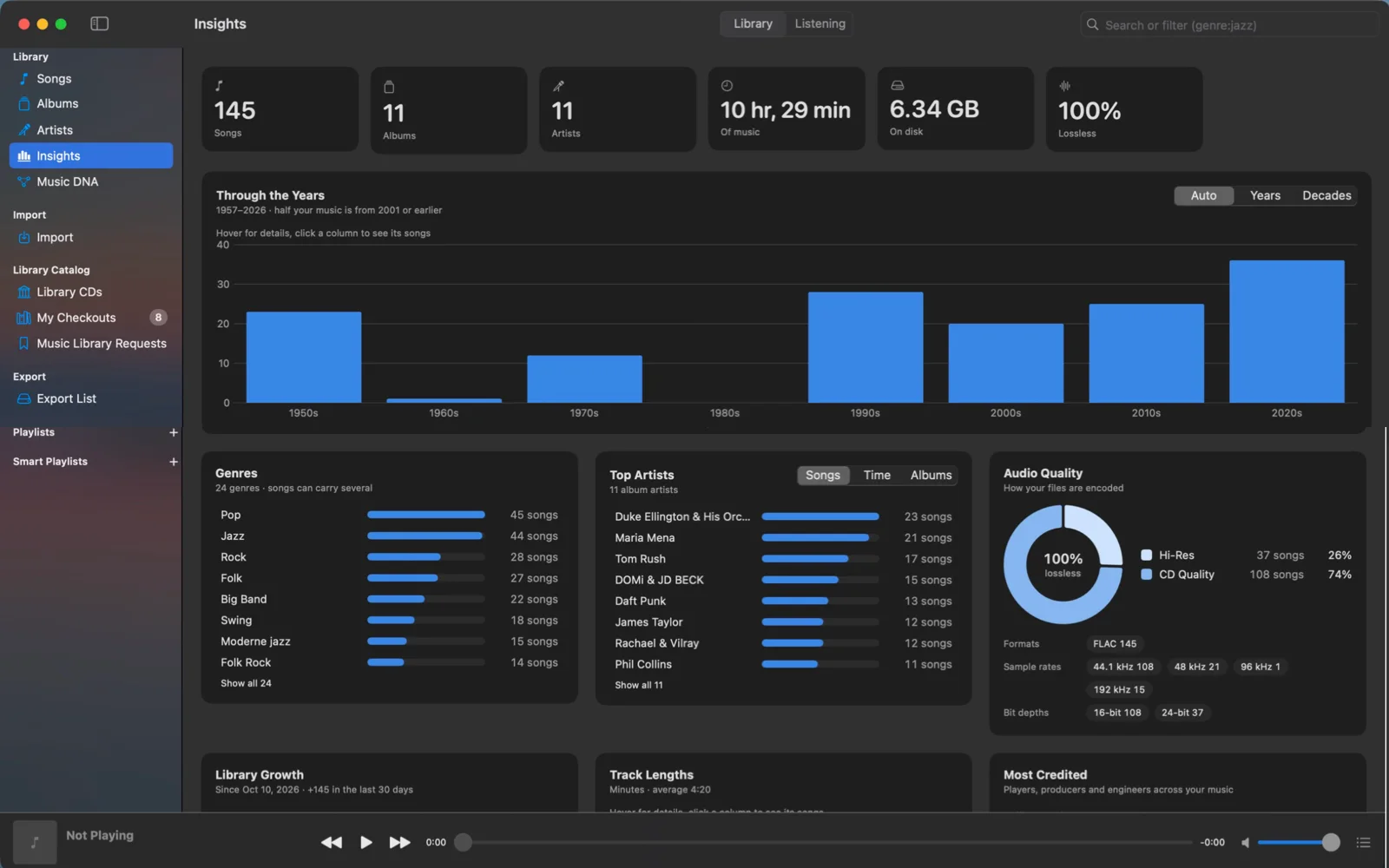Start playback with Play button

coord(366,843)
